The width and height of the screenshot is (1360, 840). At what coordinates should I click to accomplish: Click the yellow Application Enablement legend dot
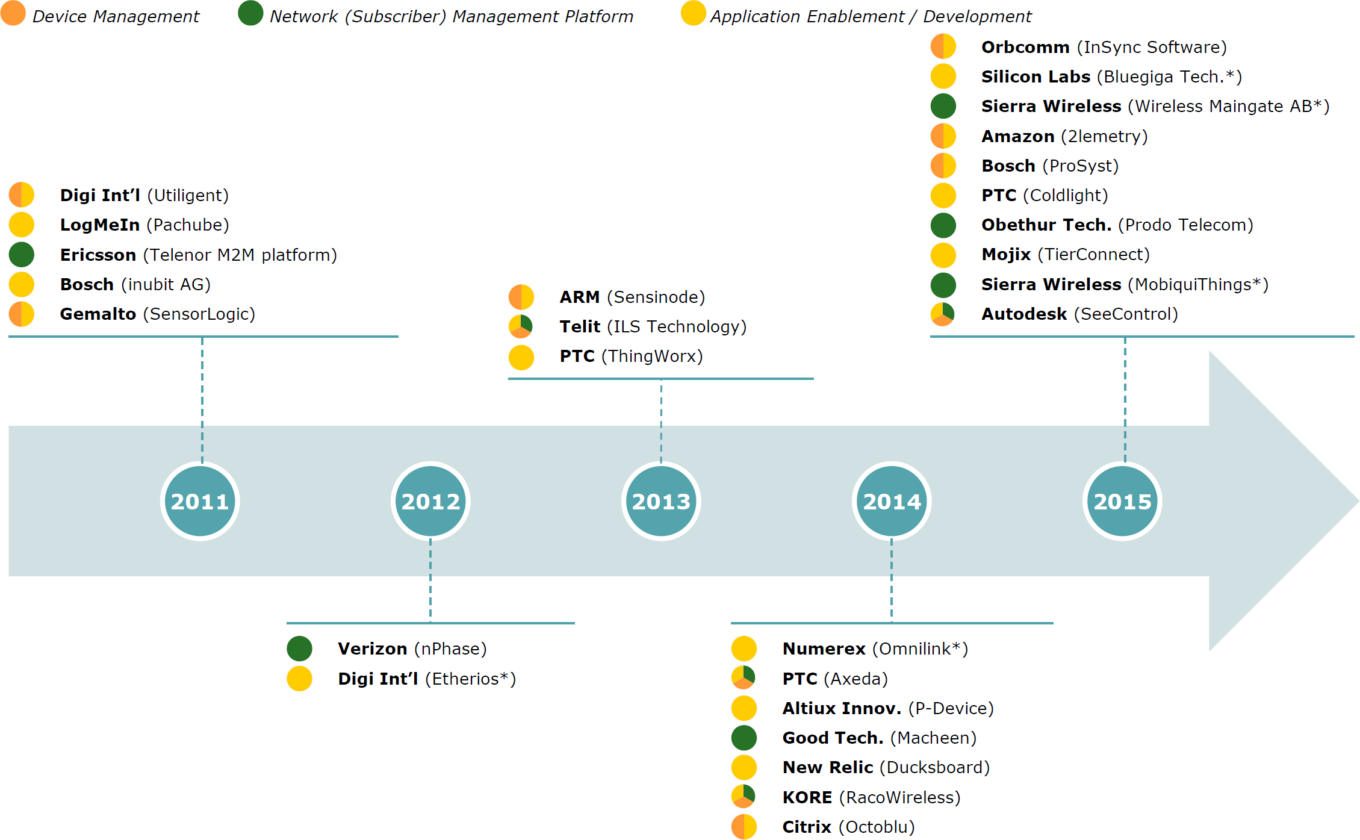[693, 14]
